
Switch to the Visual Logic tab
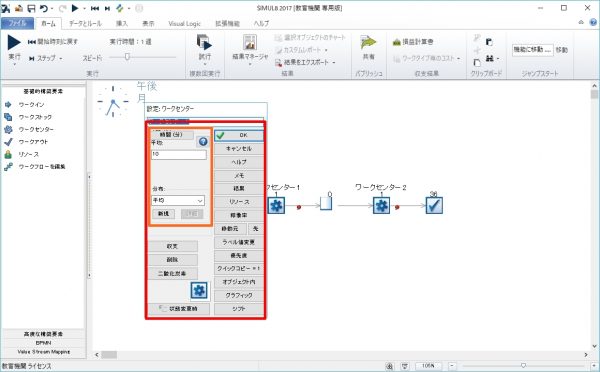[x=184, y=23]
